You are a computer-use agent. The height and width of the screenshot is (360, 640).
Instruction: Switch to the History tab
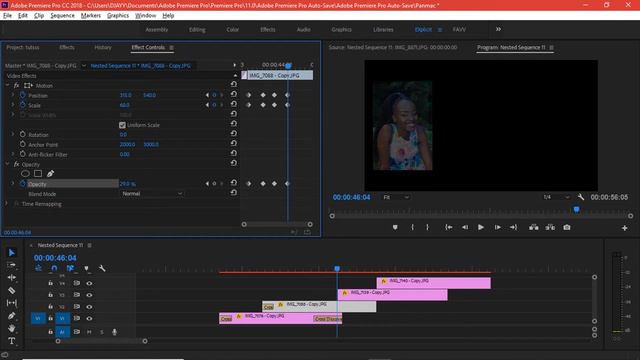point(103,47)
